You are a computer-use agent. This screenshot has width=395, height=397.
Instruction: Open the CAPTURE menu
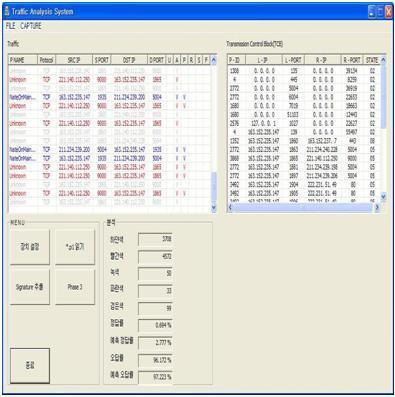point(31,26)
